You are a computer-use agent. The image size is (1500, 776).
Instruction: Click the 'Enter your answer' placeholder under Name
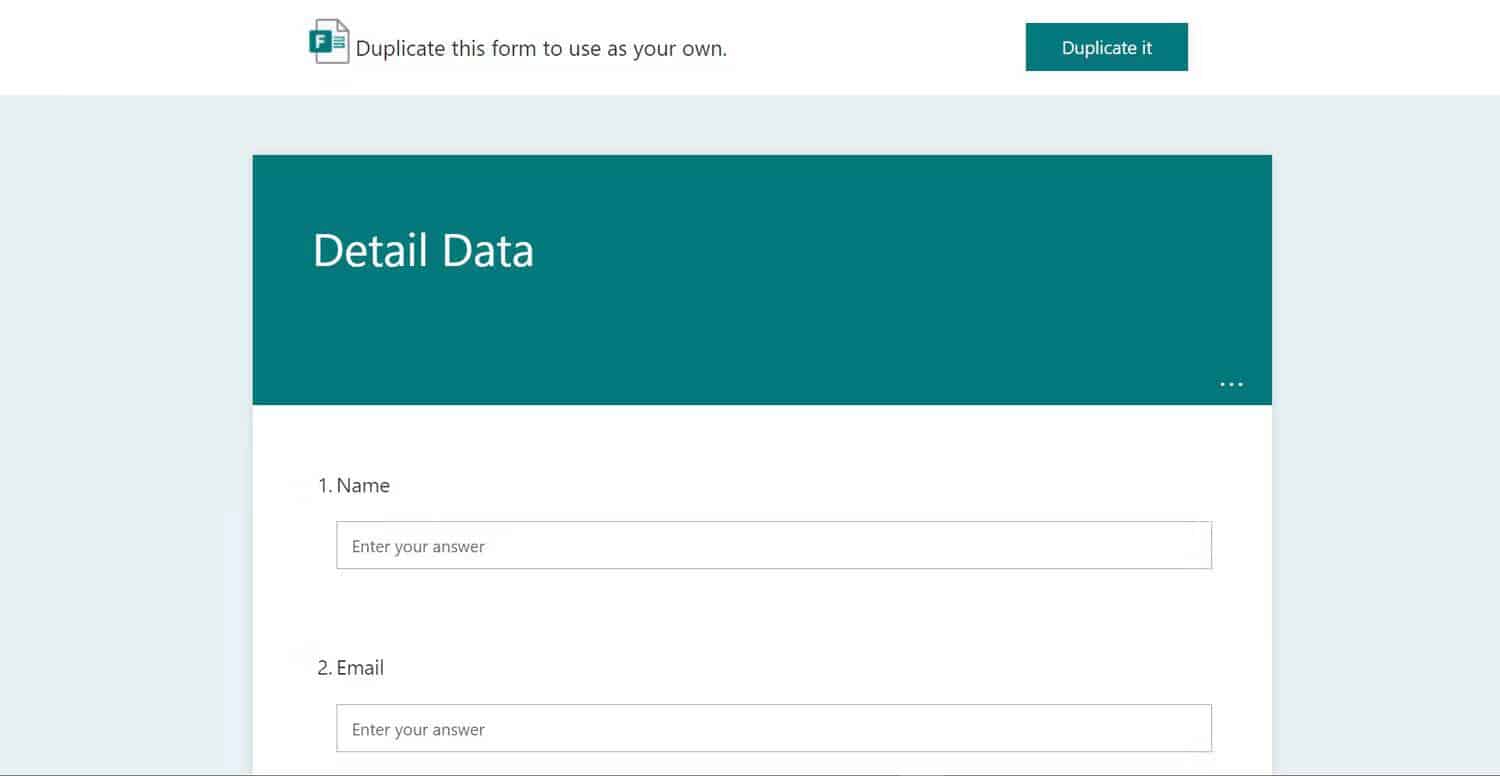417,546
